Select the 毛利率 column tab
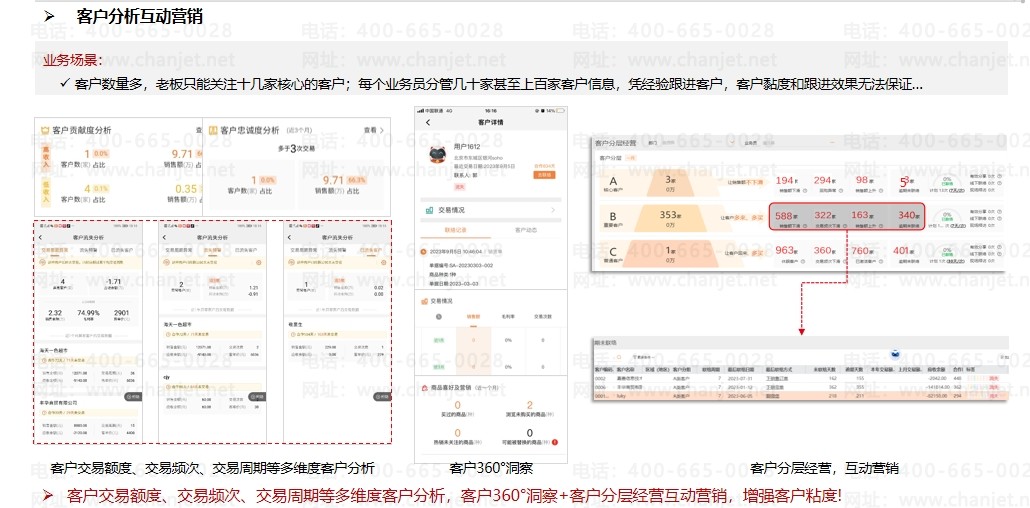 click(x=507, y=316)
